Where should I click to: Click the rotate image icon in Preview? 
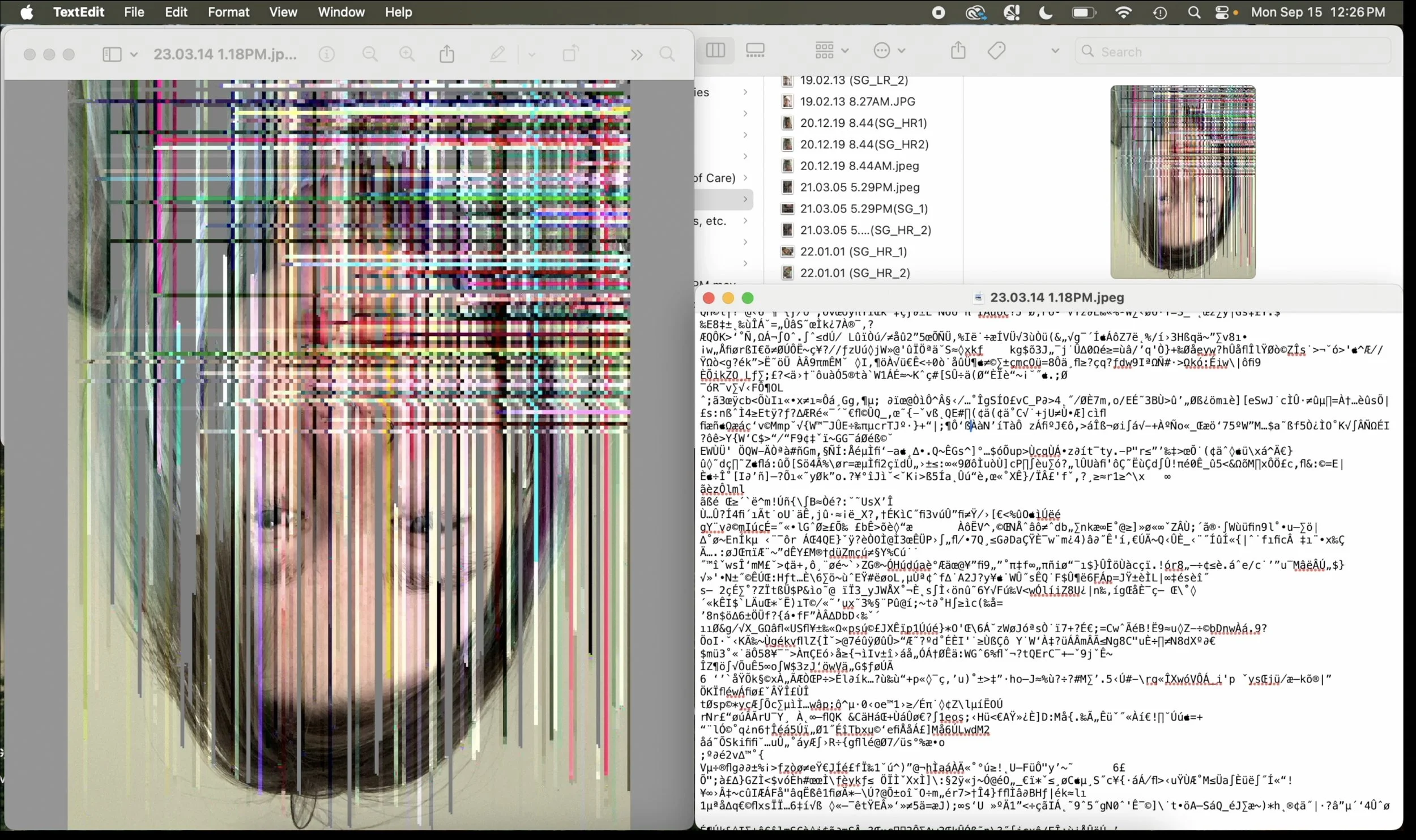click(x=570, y=54)
